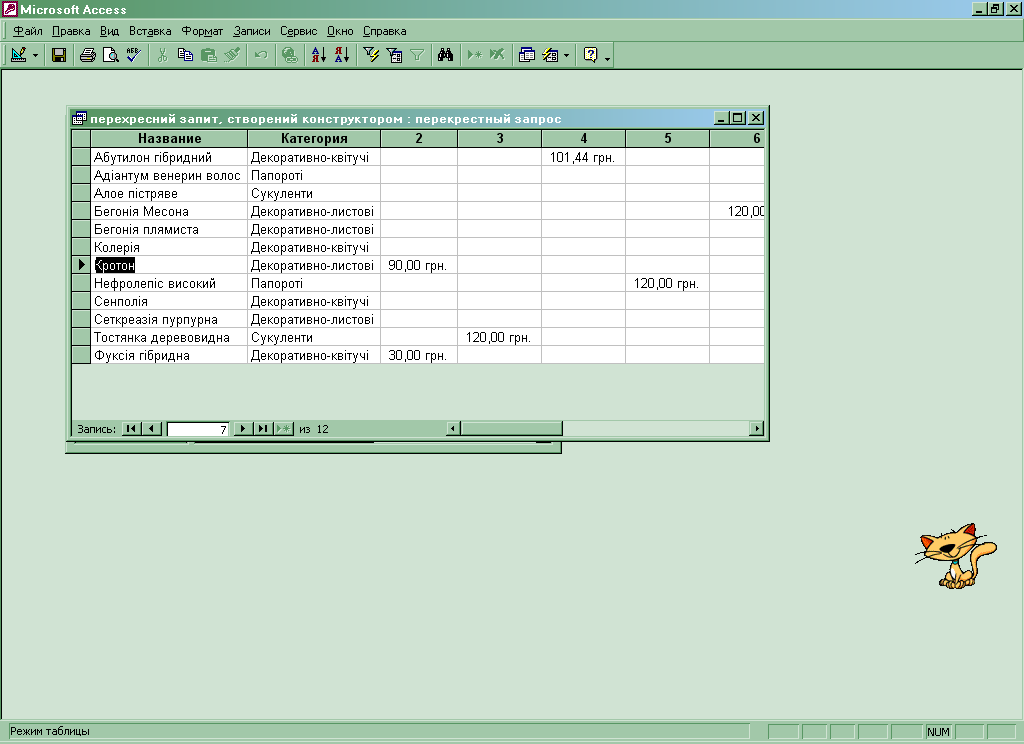The width and height of the screenshot is (1024, 744).
Task: Click the Cut scissors icon
Action: click(x=163, y=55)
